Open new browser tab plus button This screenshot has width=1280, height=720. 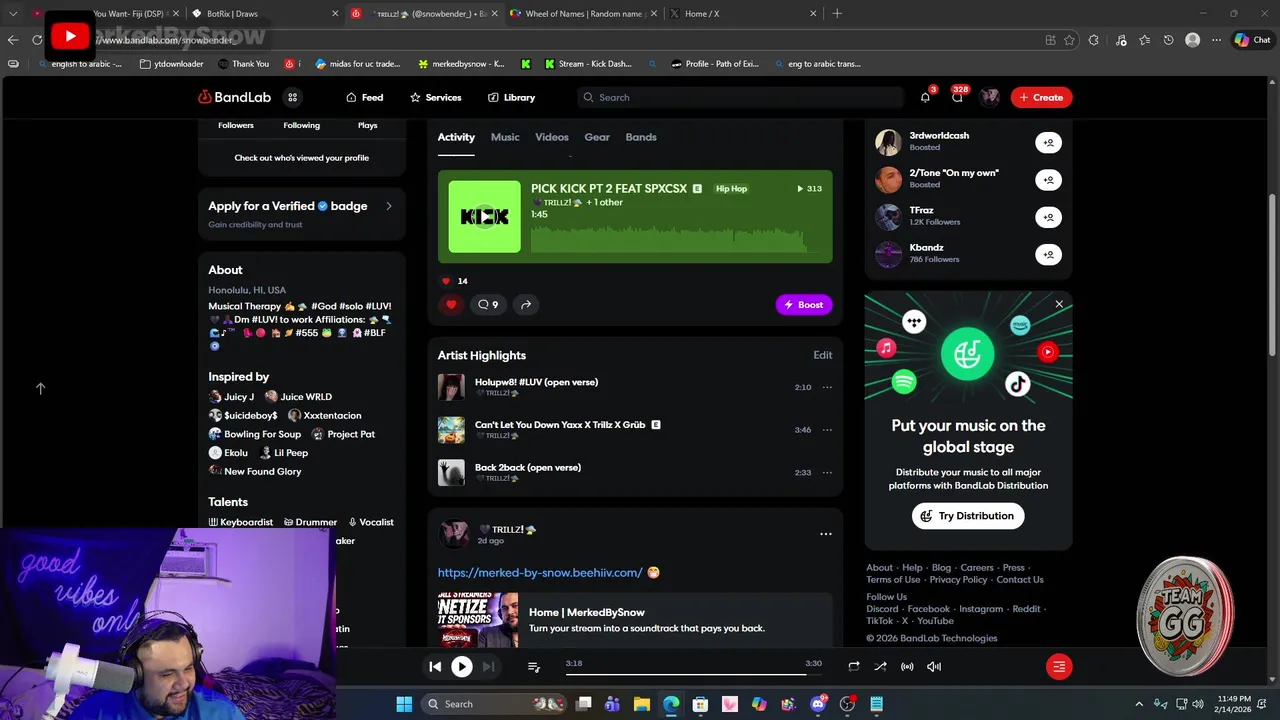[x=837, y=14]
